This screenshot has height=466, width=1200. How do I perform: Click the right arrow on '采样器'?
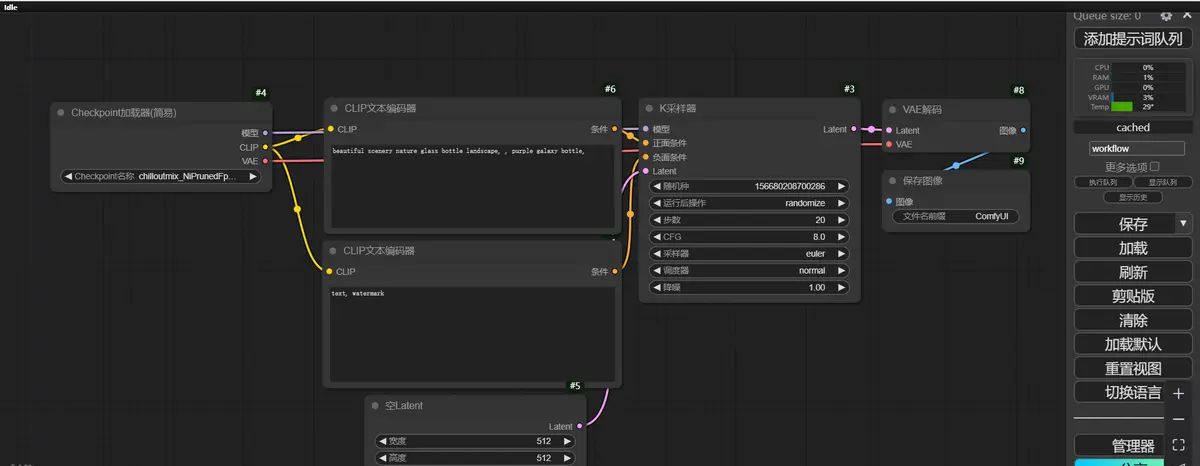841,254
